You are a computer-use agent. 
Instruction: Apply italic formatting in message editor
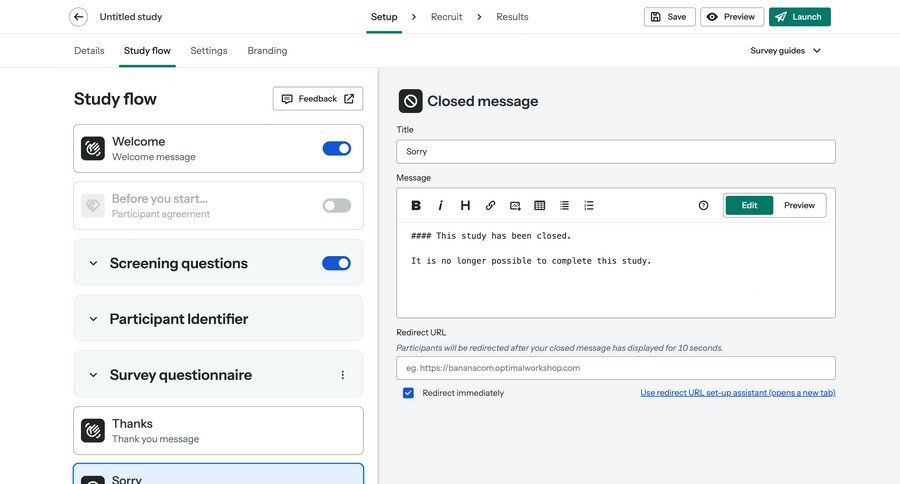pos(440,205)
